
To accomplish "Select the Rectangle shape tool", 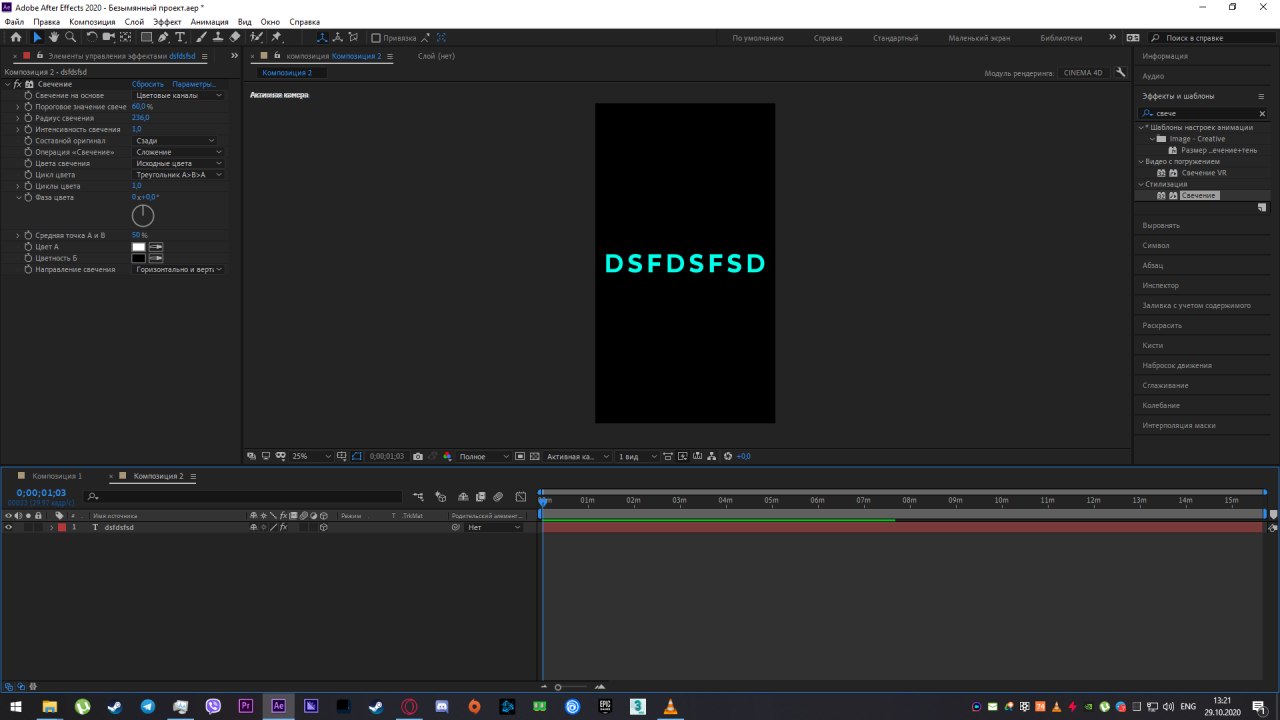I will 147,37.
